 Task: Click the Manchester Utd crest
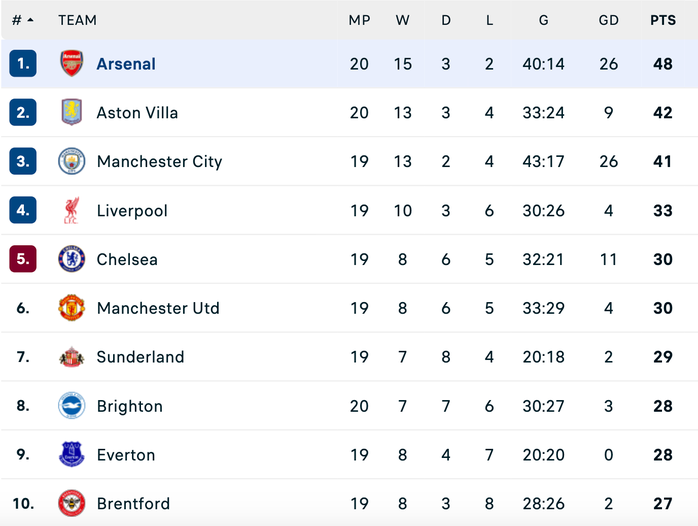point(72,308)
